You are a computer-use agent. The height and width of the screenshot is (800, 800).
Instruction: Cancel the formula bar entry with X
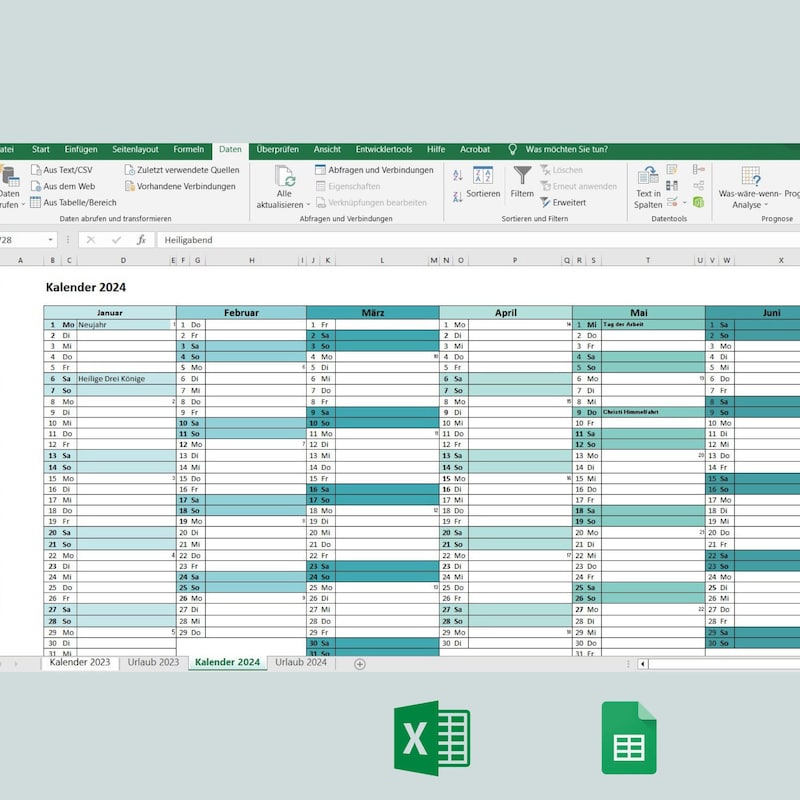click(91, 240)
